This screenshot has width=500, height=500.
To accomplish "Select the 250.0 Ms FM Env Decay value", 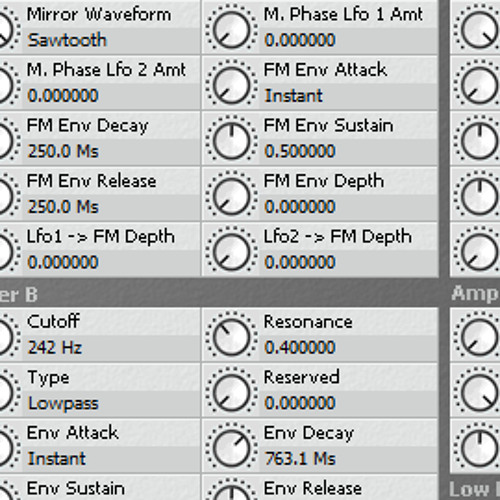I will [x=63, y=151].
